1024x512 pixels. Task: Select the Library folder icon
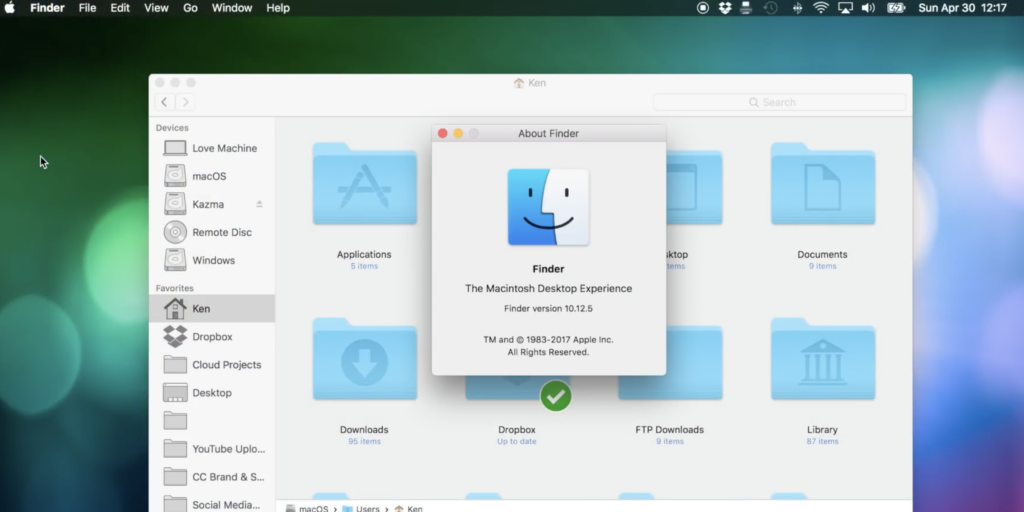823,359
